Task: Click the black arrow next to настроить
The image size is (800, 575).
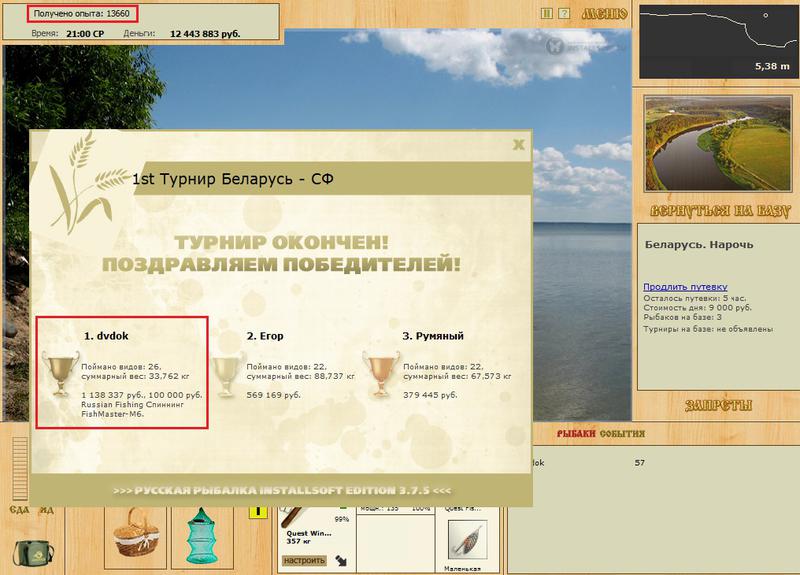Action: coord(341,561)
